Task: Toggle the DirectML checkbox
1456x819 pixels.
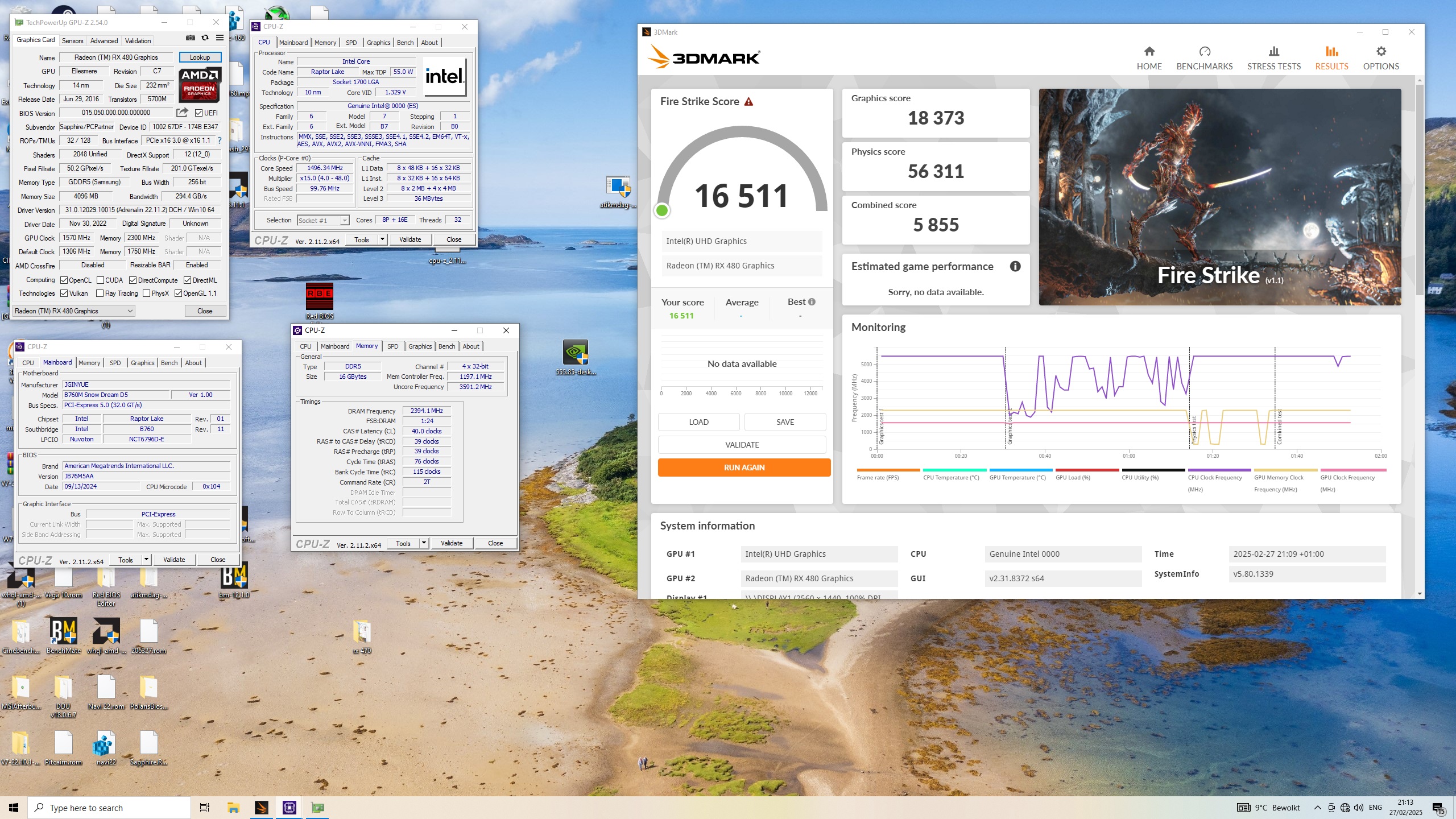Action: point(188,280)
